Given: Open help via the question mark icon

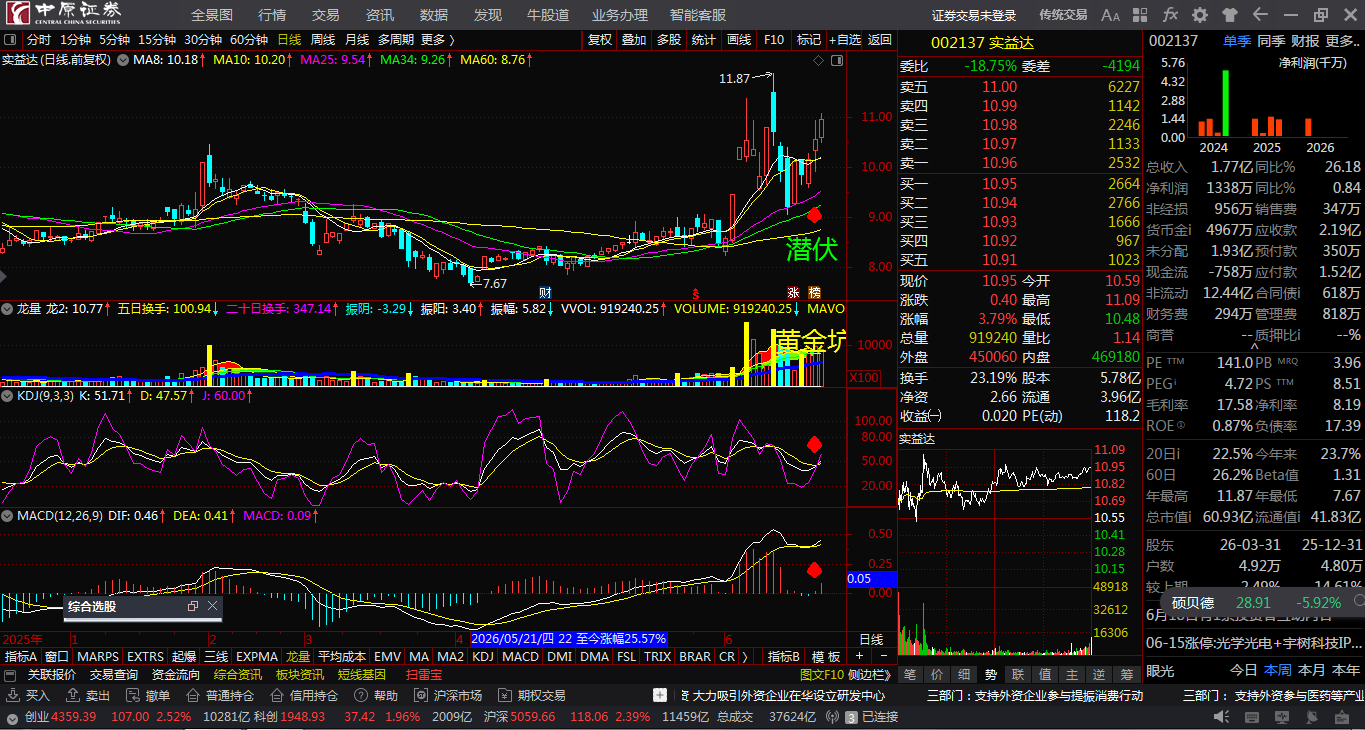Looking at the screenshot, I should coord(361,695).
